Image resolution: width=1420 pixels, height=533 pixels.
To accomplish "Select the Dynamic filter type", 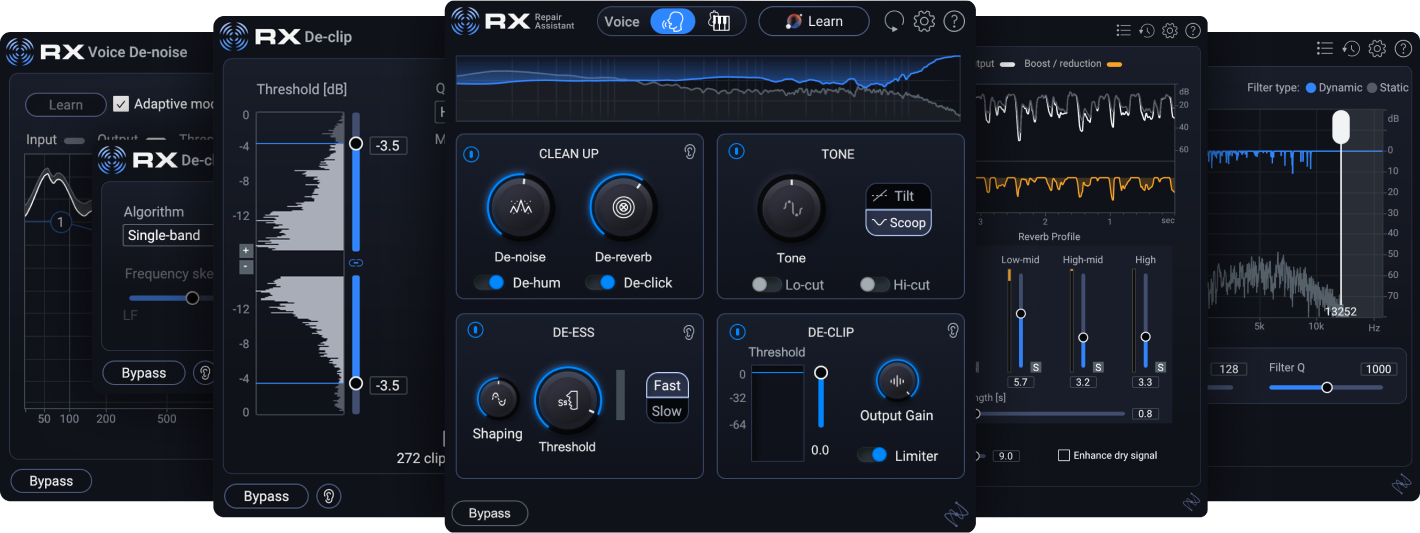I will 1334,88.
